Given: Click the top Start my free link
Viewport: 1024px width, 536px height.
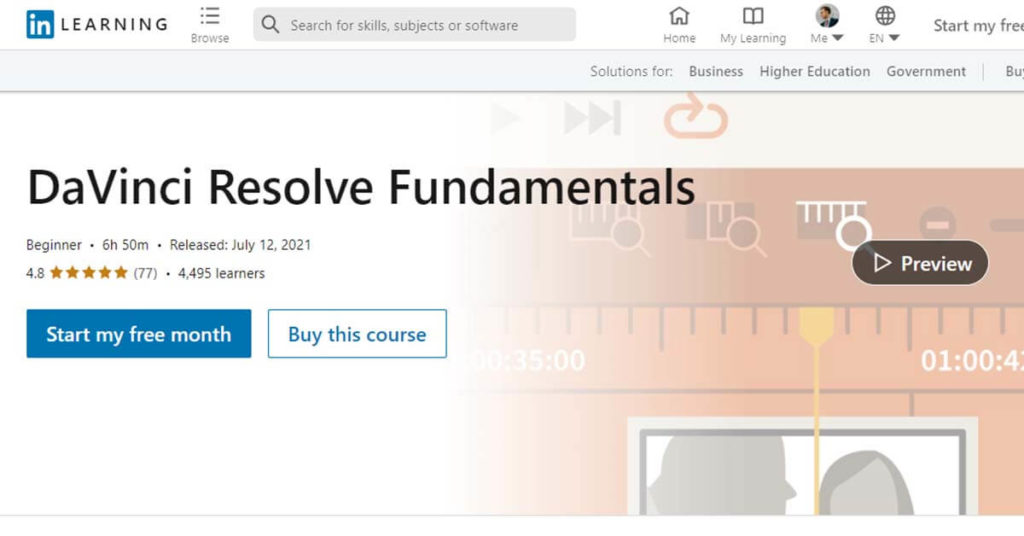Looking at the screenshot, I should (x=978, y=25).
